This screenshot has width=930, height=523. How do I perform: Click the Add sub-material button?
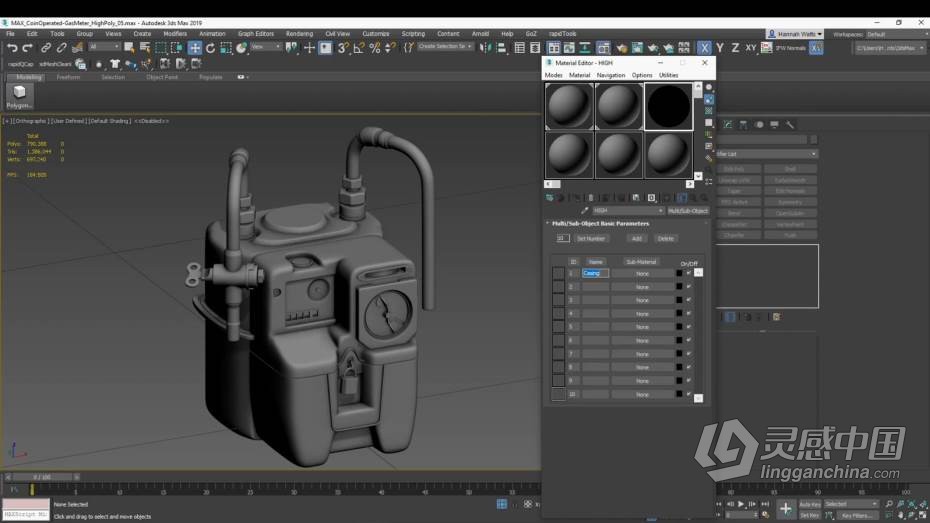pyautogui.click(x=636, y=238)
